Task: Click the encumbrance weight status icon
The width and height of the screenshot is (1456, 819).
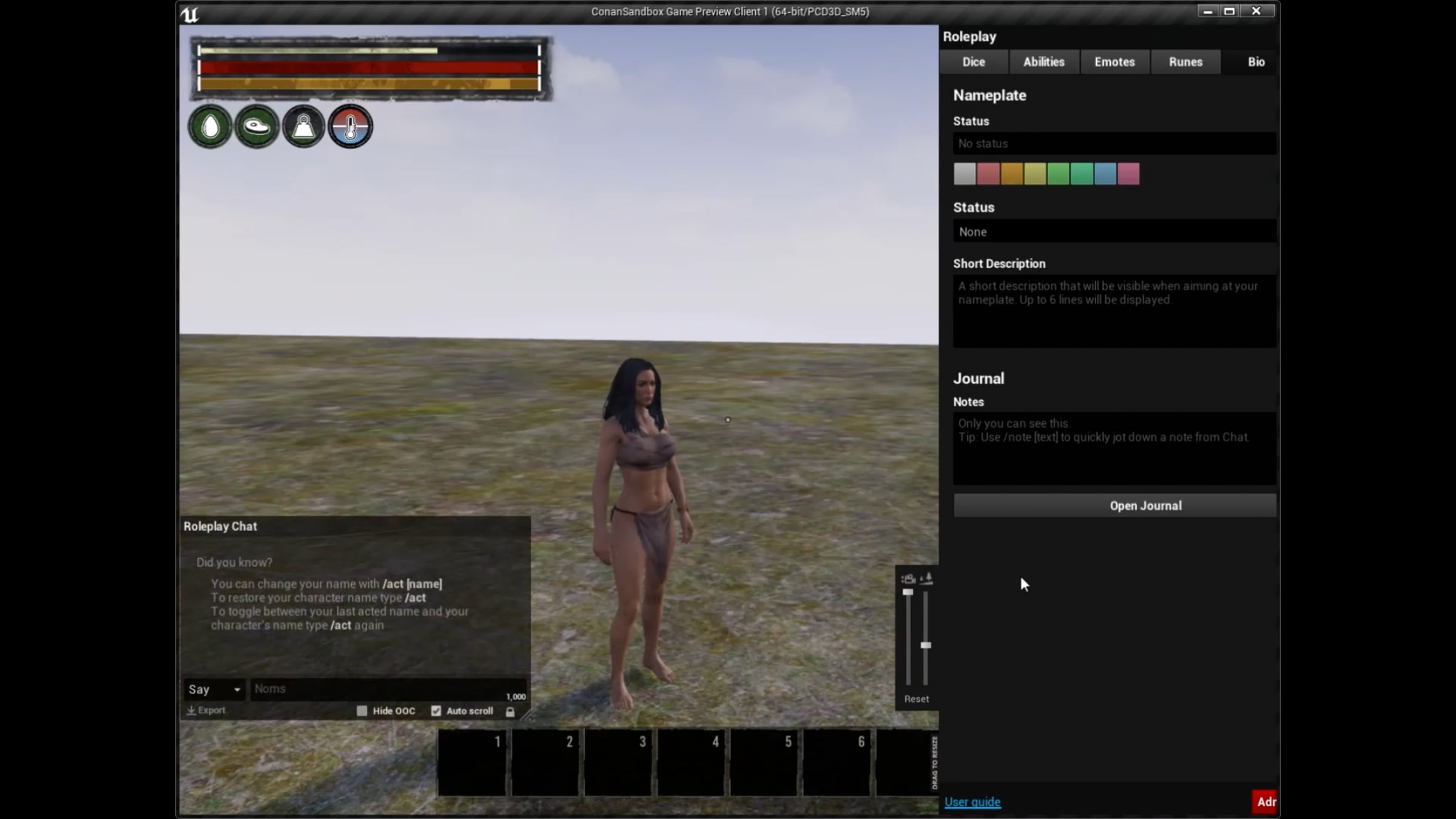Action: pos(303,127)
